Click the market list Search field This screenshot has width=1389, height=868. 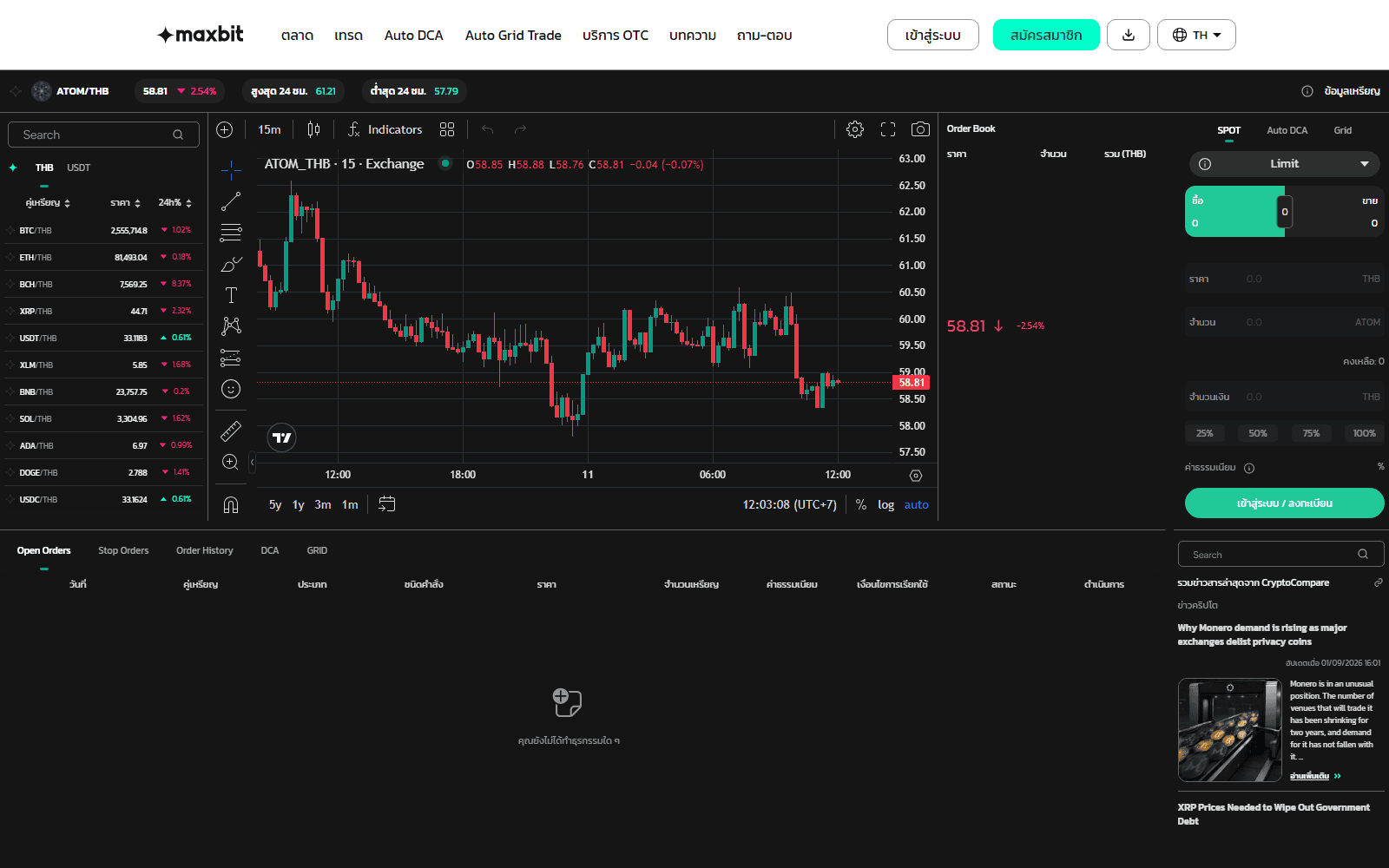tap(103, 135)
